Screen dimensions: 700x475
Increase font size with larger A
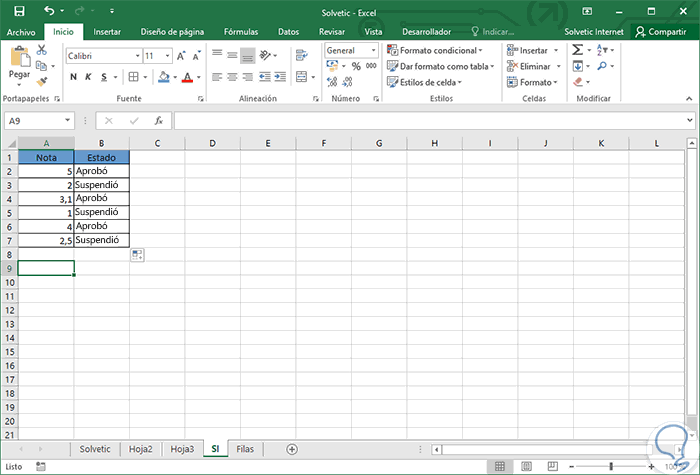click(x=181, y=56)
